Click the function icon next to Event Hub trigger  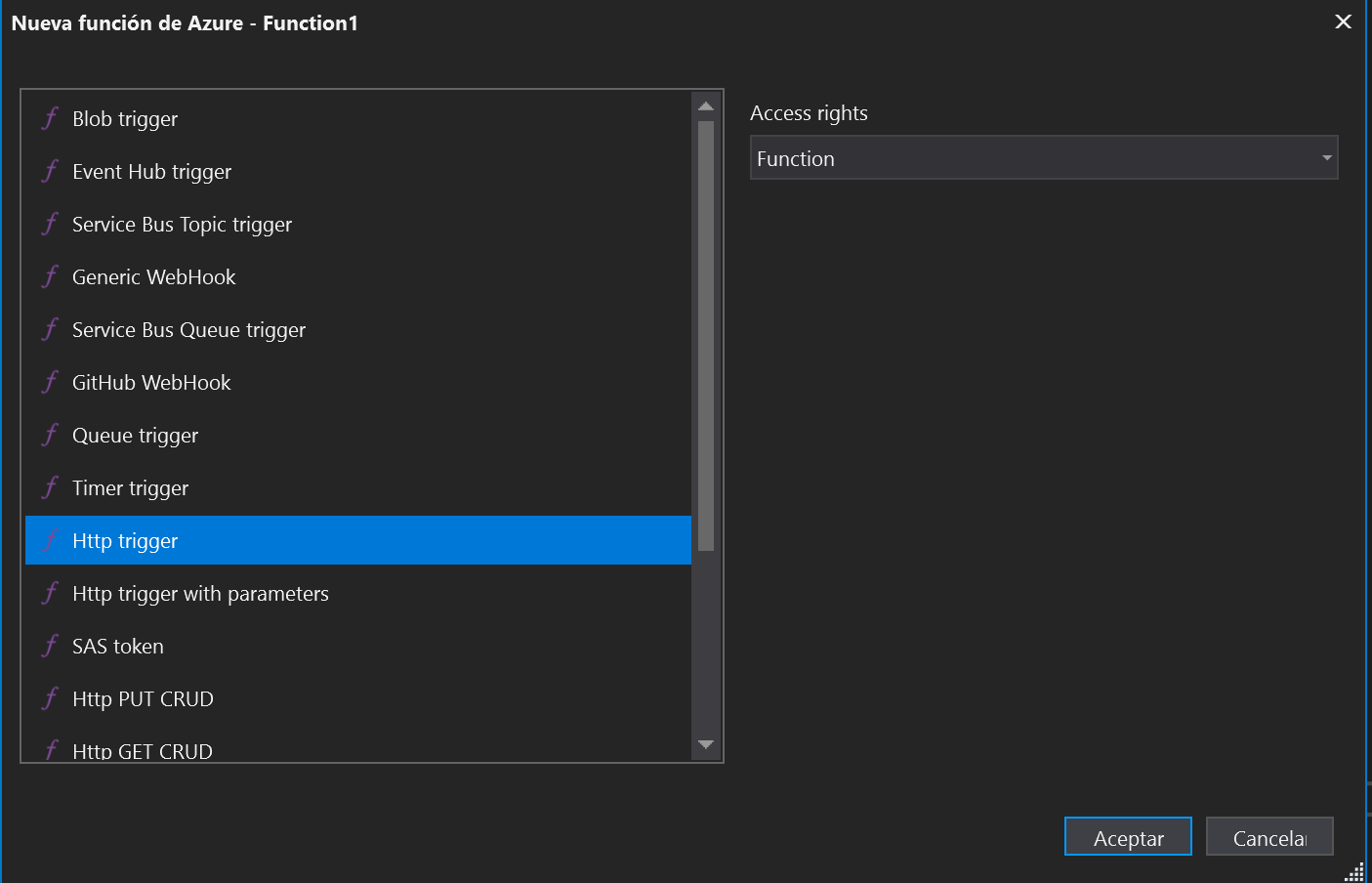coord(50,171)
